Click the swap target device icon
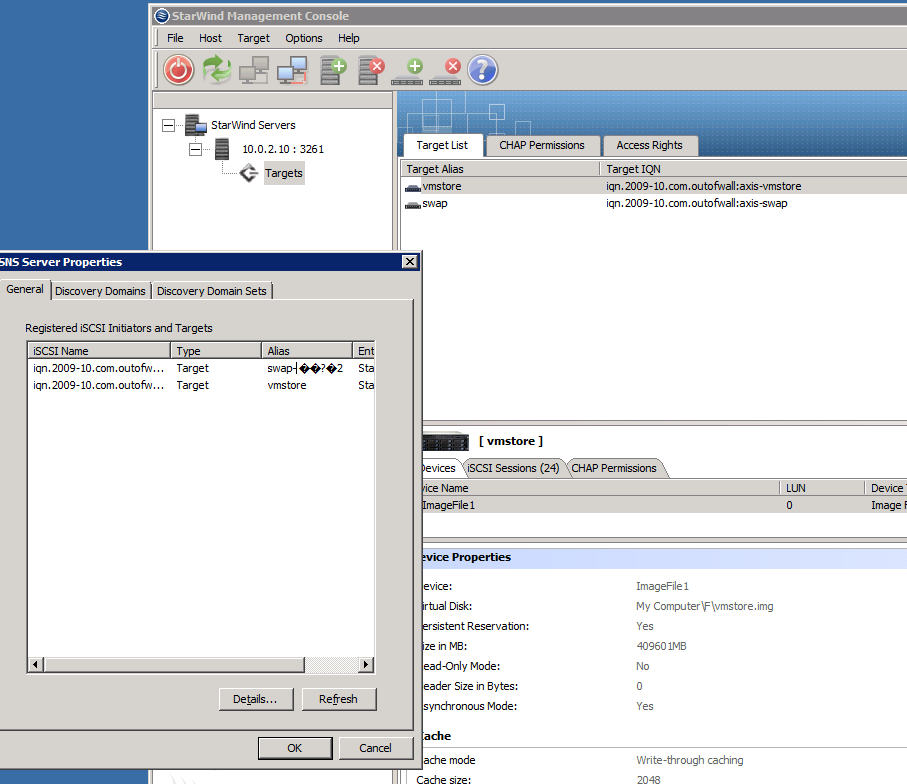 coord(412,204)
